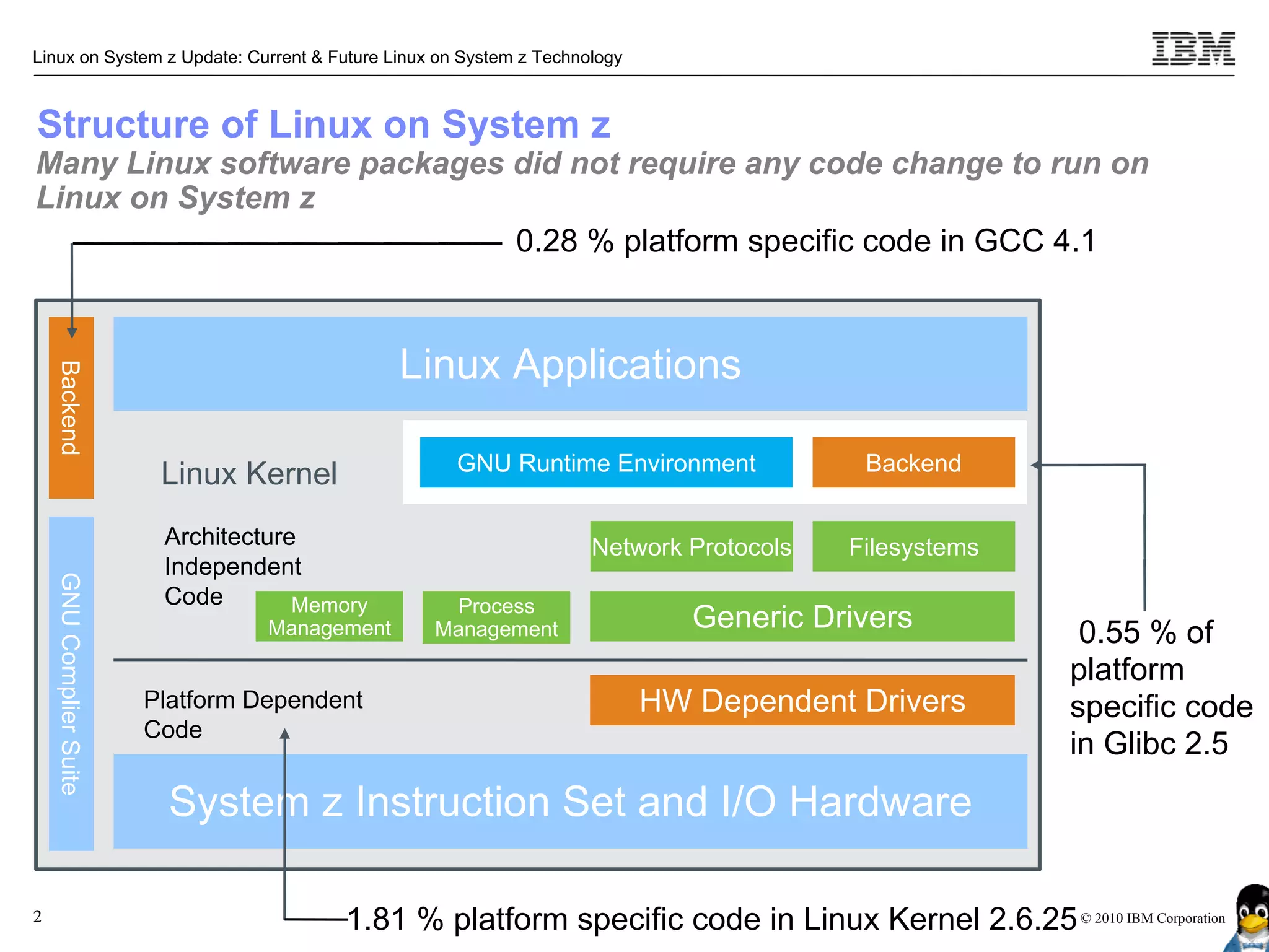Click the Platform Dependent Code label
The width and height of the screenshot is (1269, 952).
point(252,714)
